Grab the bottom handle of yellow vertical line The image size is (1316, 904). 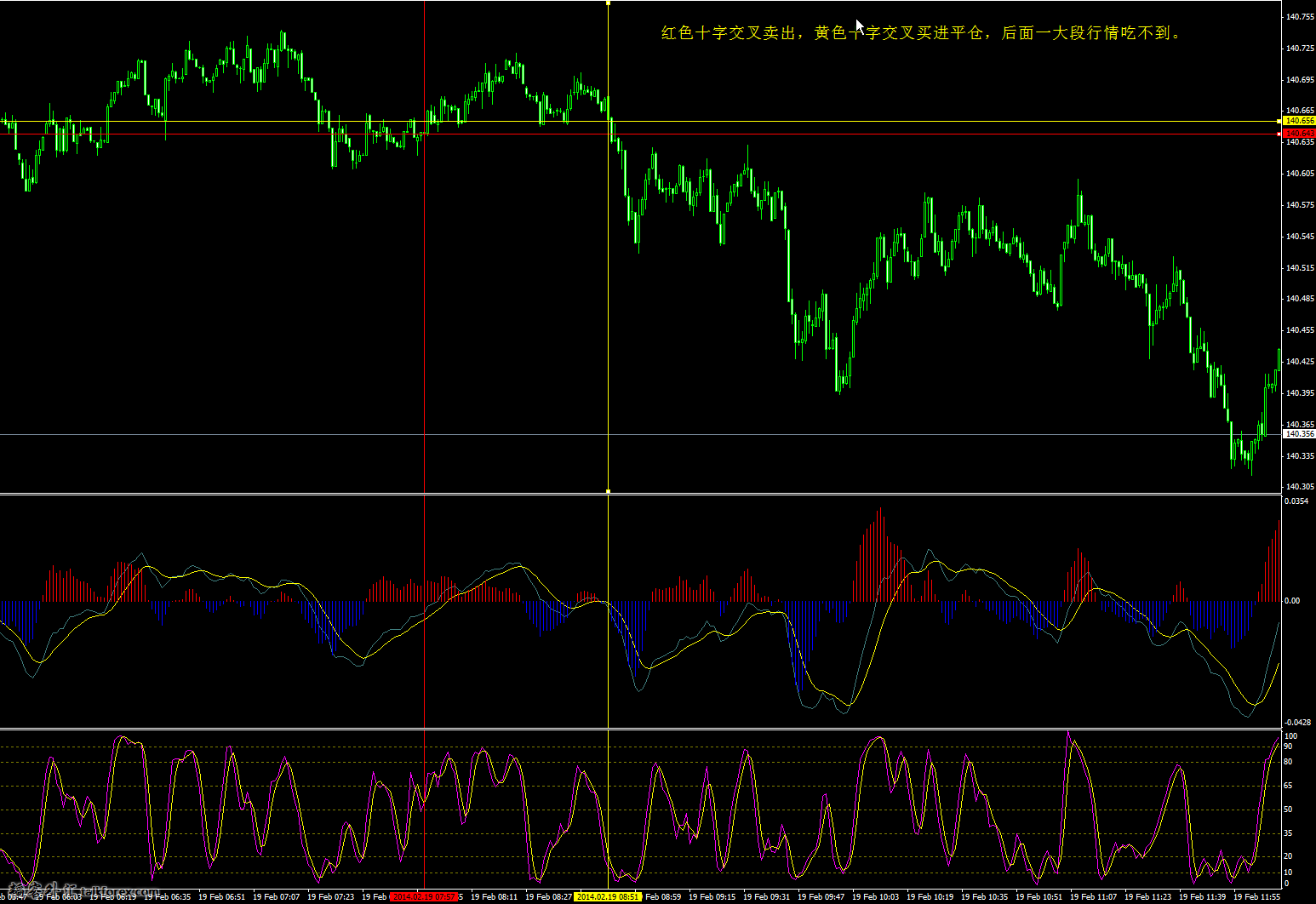[x=608, y=491]
